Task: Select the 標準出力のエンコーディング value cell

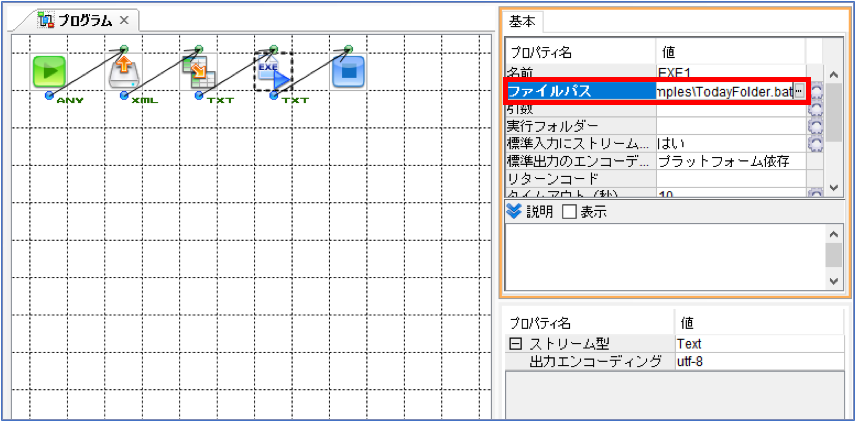Action: coord(732,161)
